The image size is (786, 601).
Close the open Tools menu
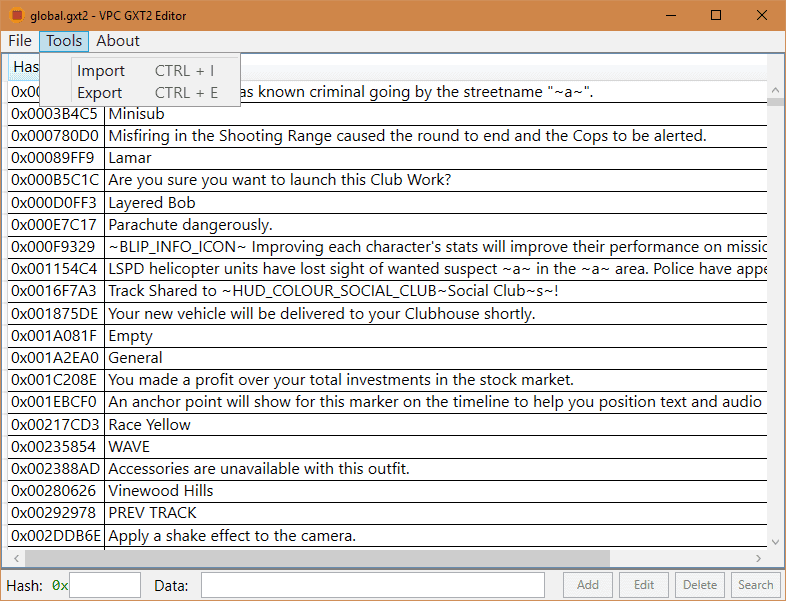[x=64, y=41]
